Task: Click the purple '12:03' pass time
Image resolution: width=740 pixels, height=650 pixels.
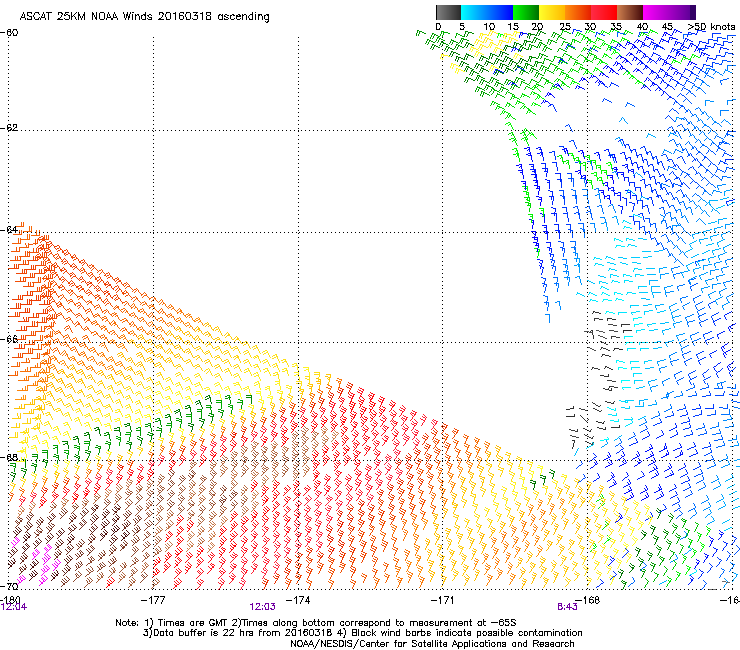Action: coord(262,607)
